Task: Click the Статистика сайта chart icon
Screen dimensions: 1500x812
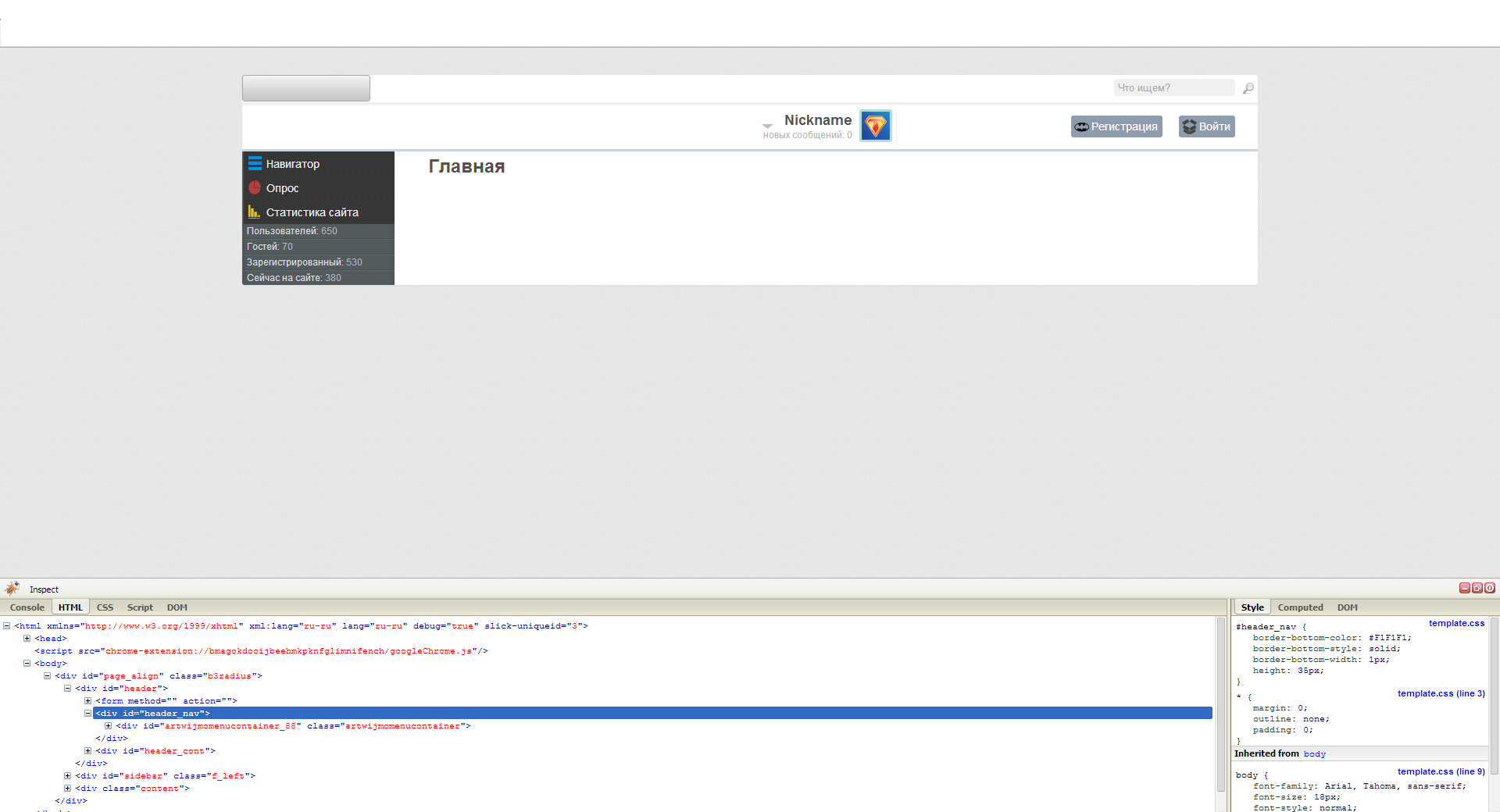Action: pyautogui.click(x=254, y=212)
